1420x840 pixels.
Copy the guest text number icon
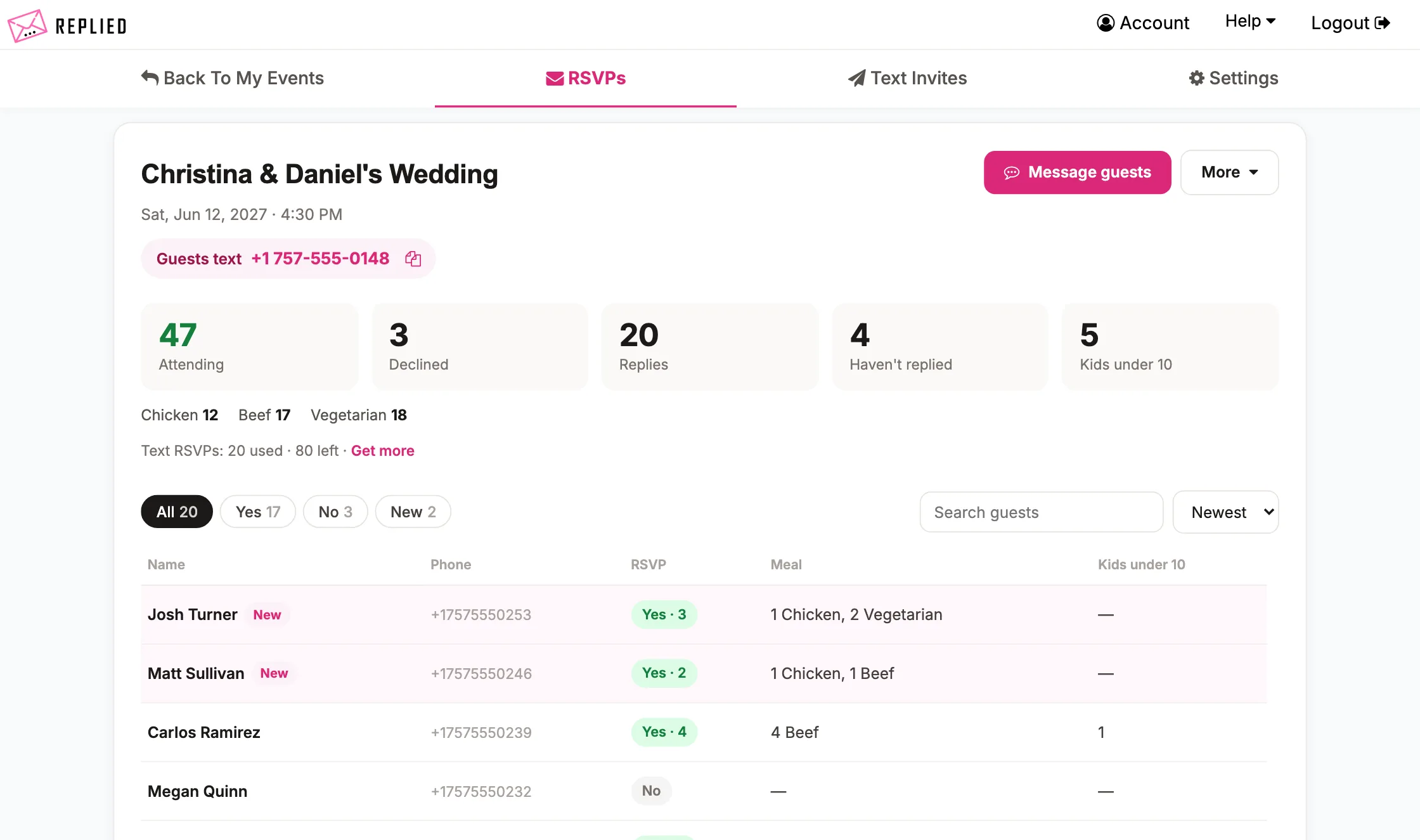click(413, 259)
